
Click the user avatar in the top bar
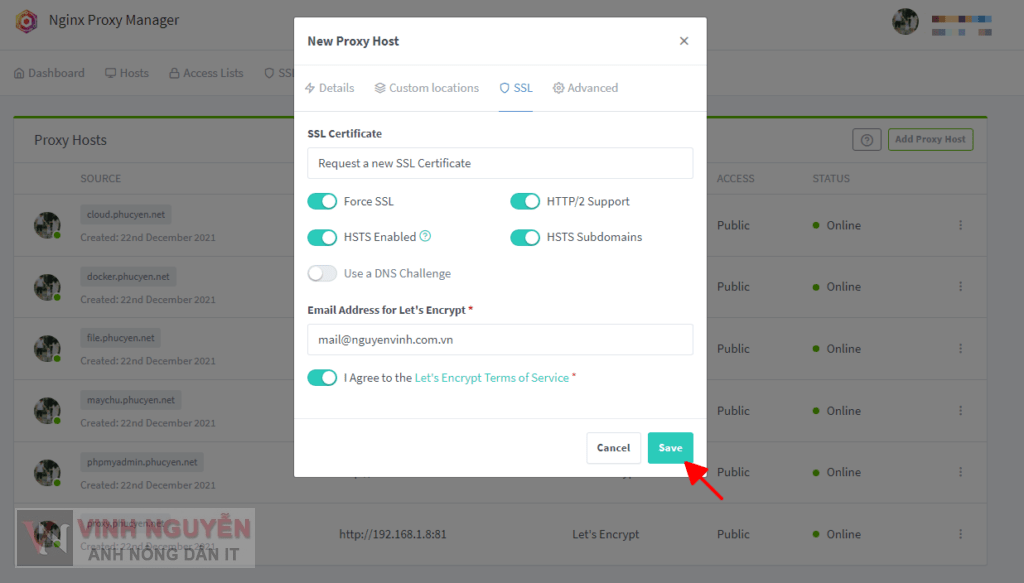coord(905,22)
